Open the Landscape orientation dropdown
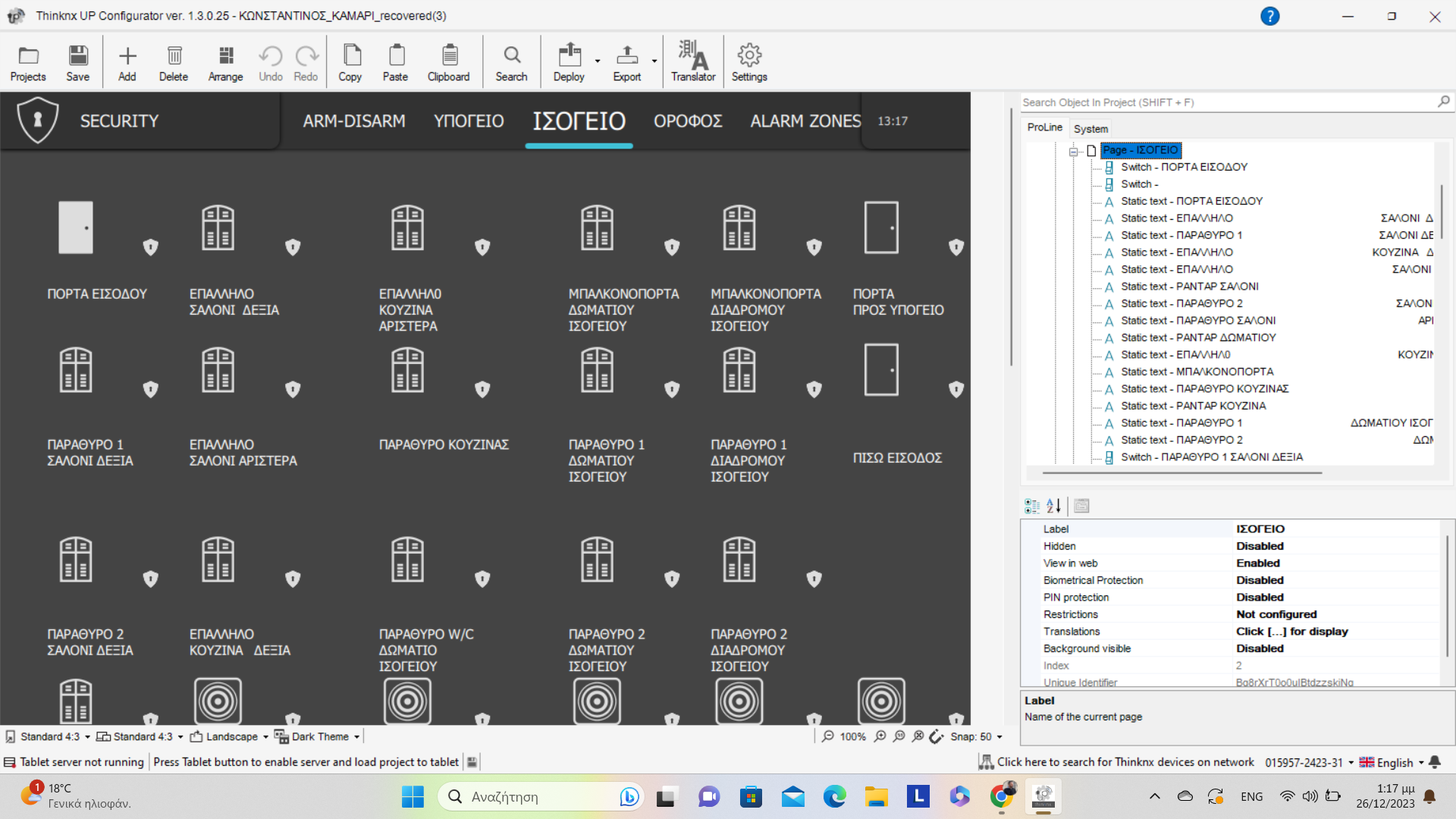This screenshot has height=819, width=1456. 230,736
